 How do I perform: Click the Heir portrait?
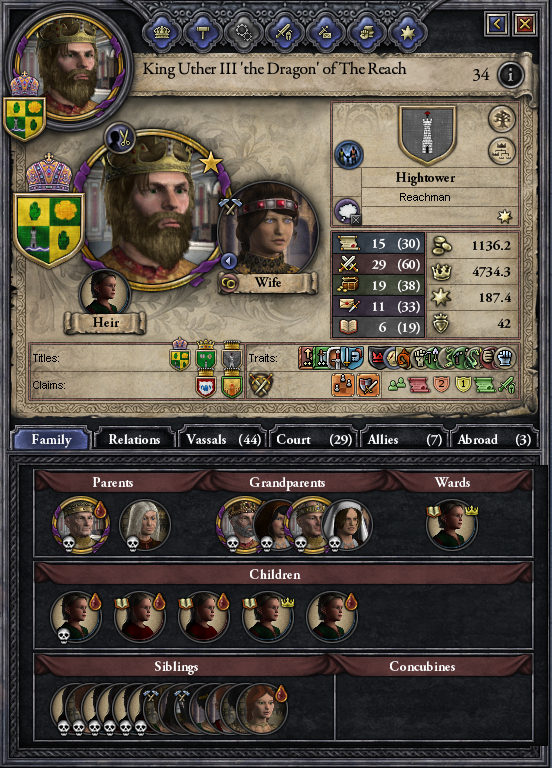105,294
